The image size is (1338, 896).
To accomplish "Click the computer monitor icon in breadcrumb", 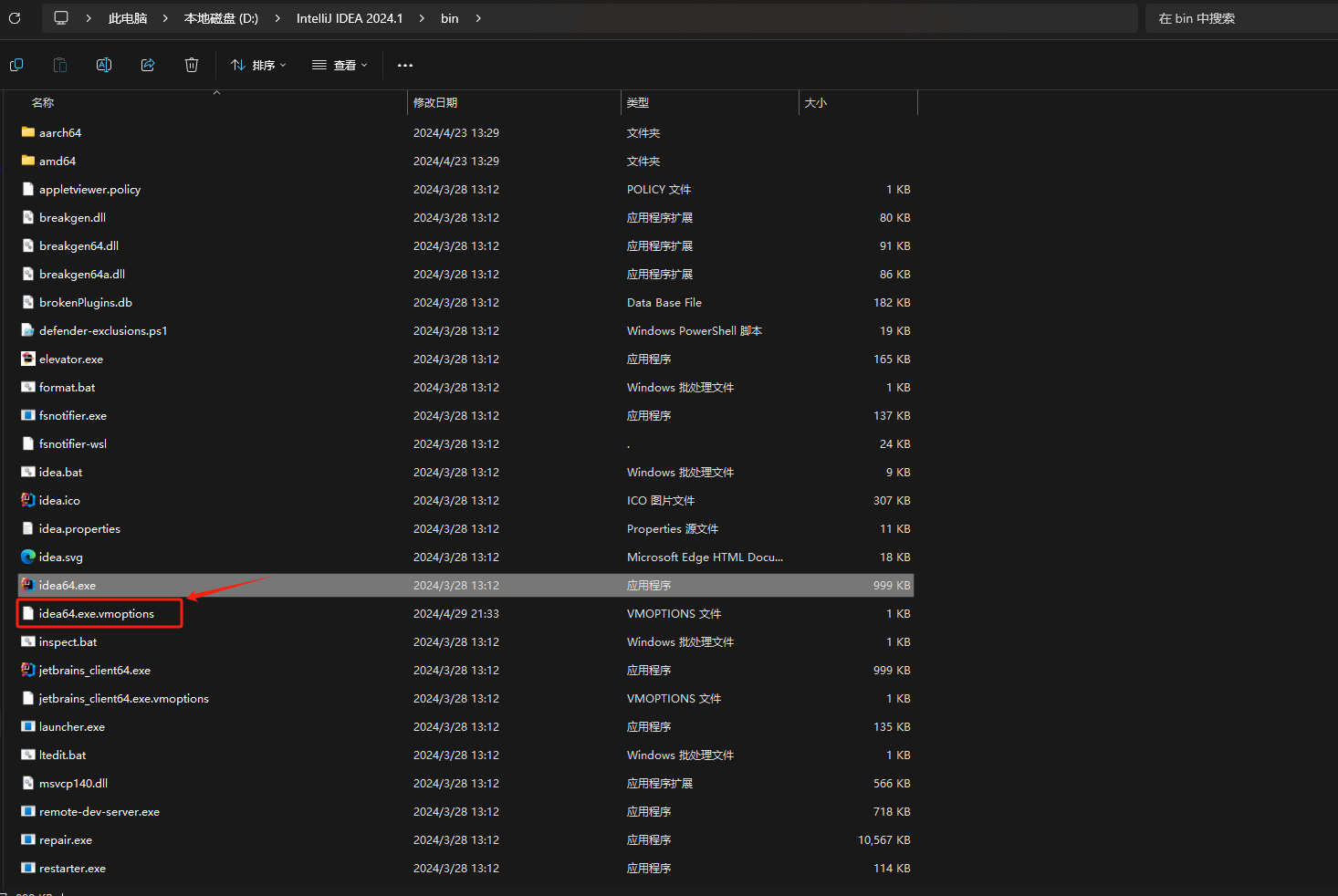I will (x=61, y=18).
